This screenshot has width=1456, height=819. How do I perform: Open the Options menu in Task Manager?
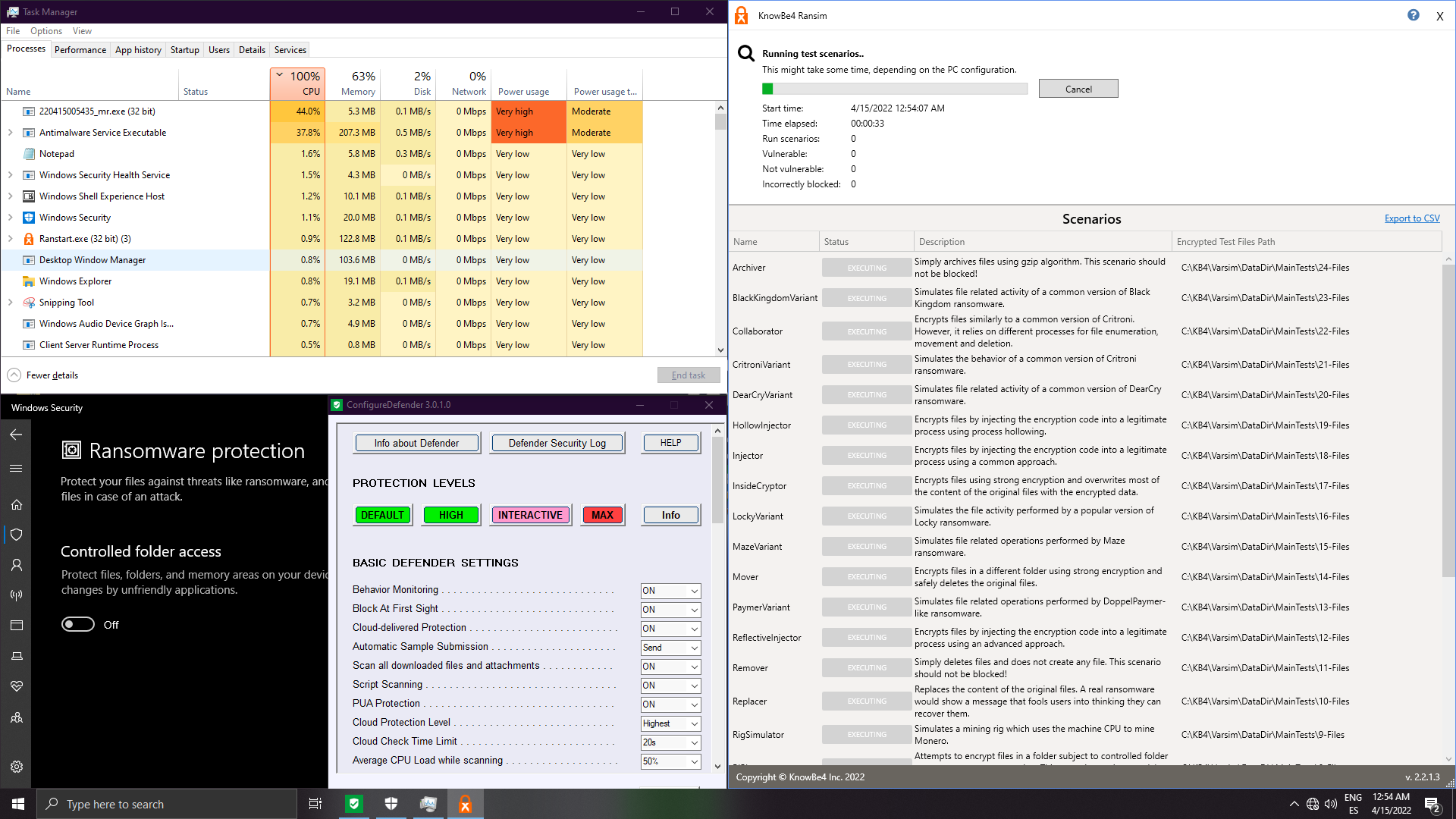[x=46, y=31]
